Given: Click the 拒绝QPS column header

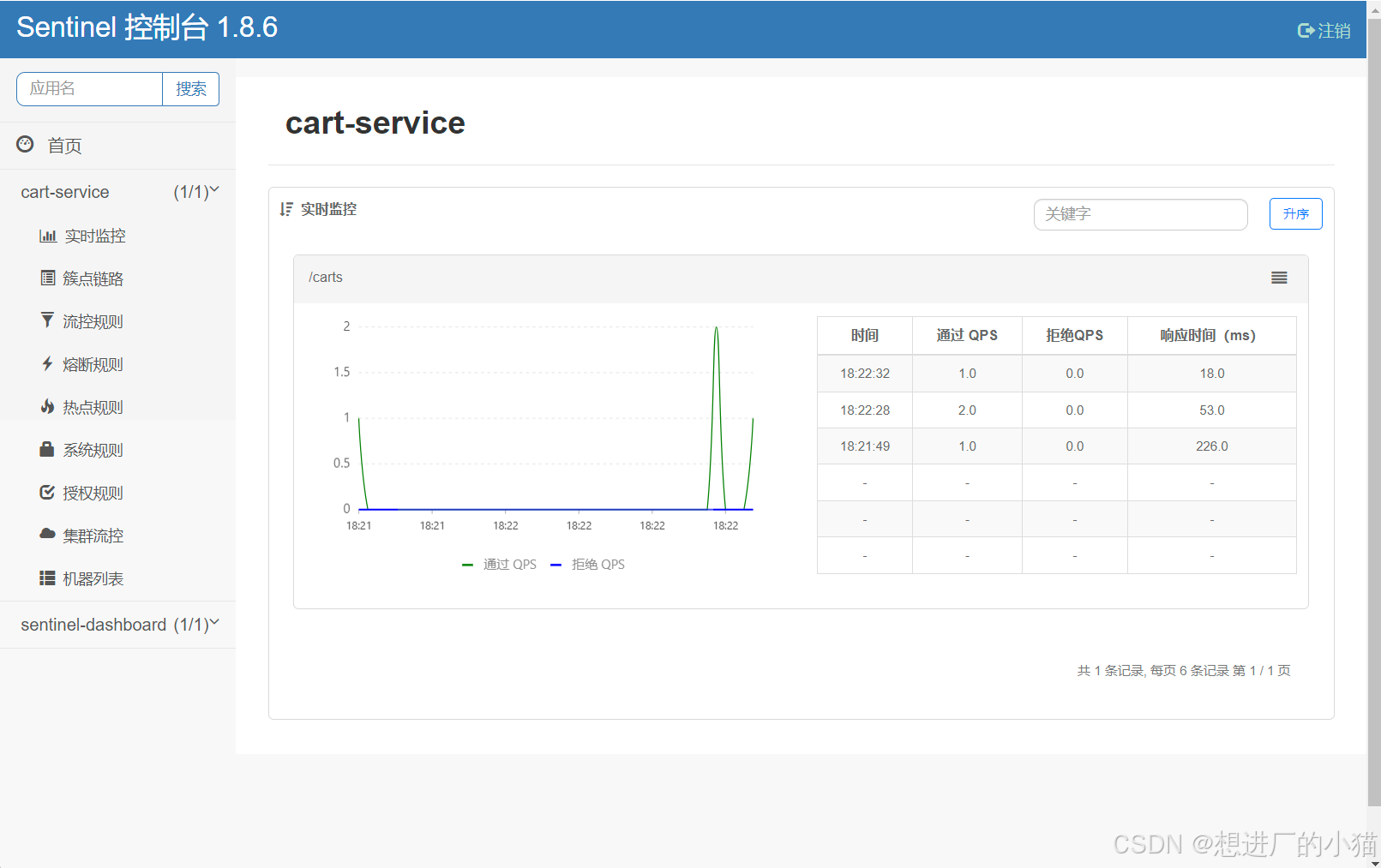Looking at the screenshot, I should [1075, 336].
